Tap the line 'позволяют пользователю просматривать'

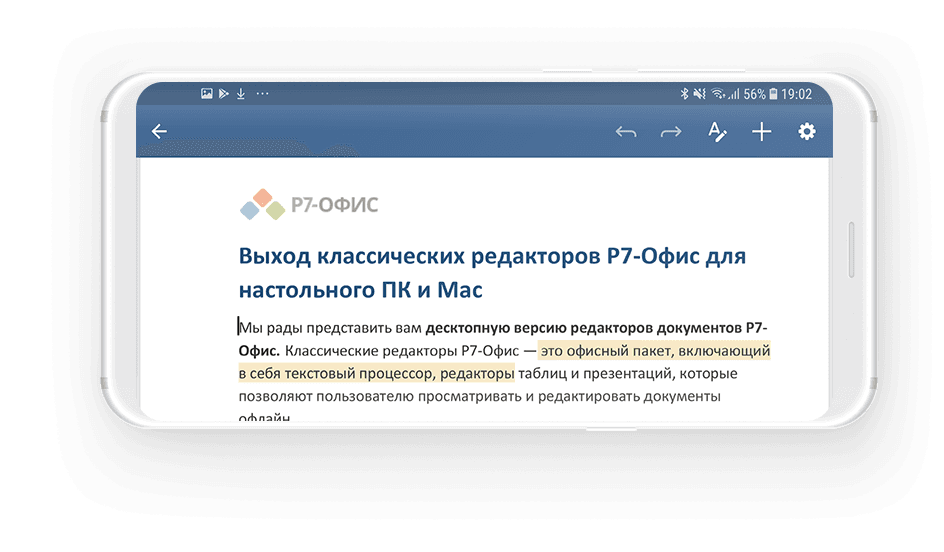tap(380, 396)
